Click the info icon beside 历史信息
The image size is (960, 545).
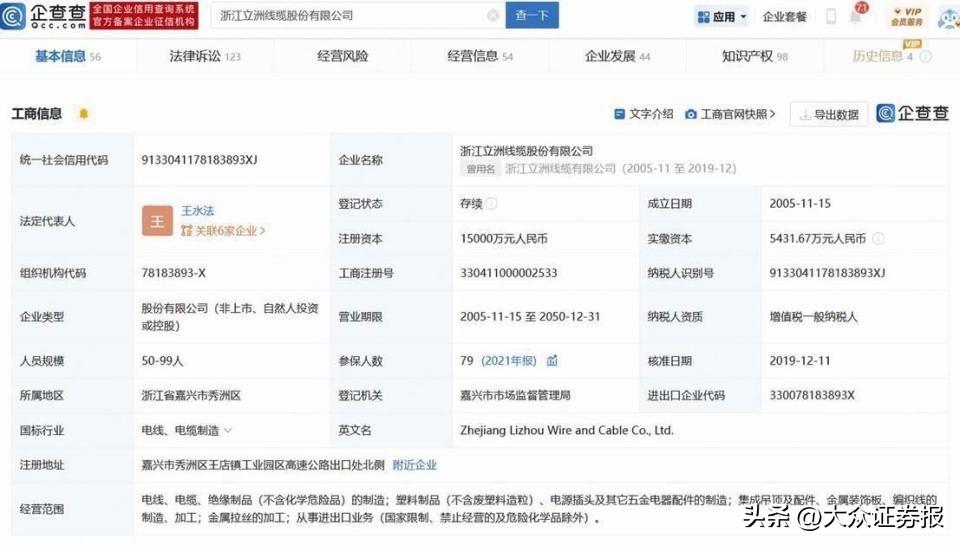tap(926, 56)
